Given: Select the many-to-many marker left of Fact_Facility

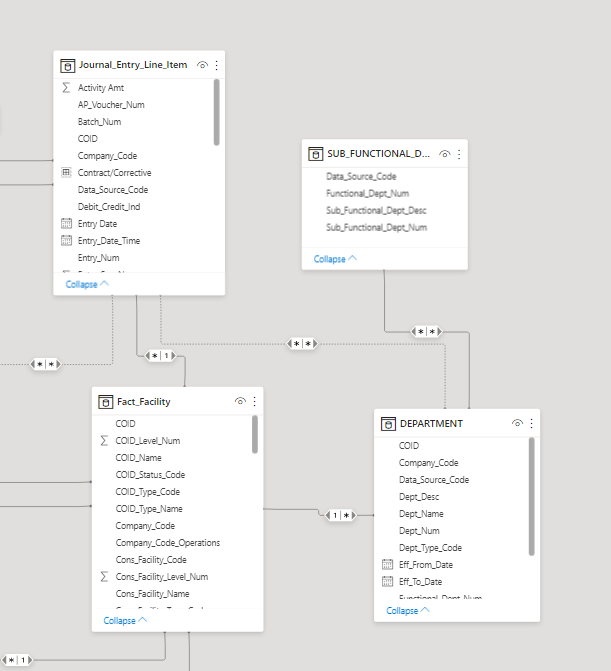Looking at the screenshot, I should coord(45,364).
